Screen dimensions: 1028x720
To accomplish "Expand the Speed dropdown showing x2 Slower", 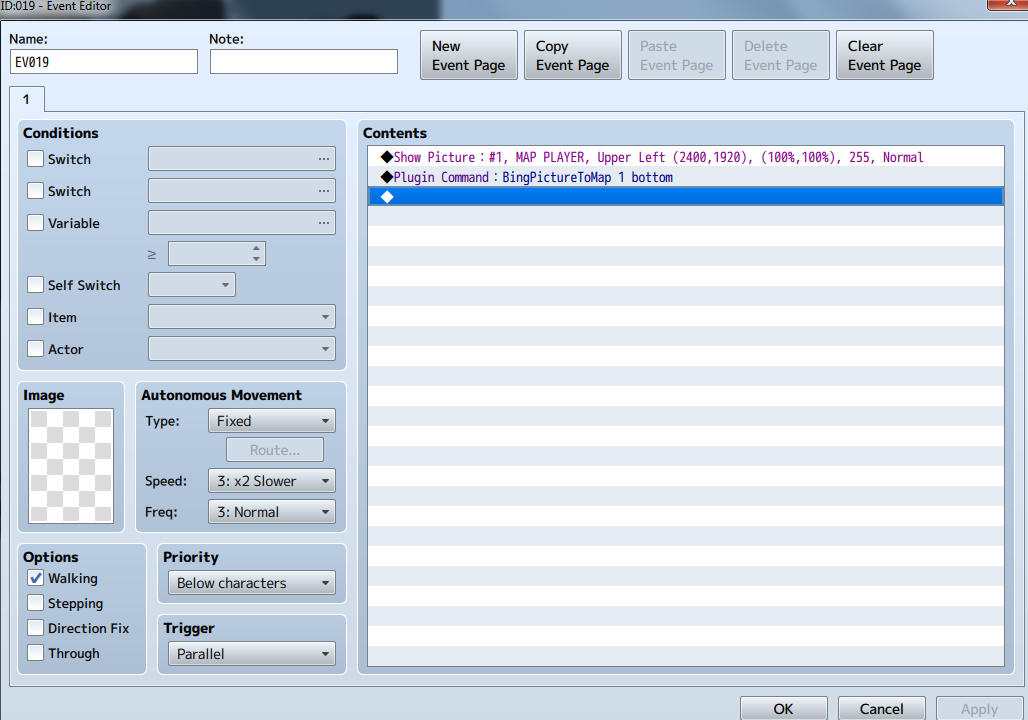I will pos(271,481).
